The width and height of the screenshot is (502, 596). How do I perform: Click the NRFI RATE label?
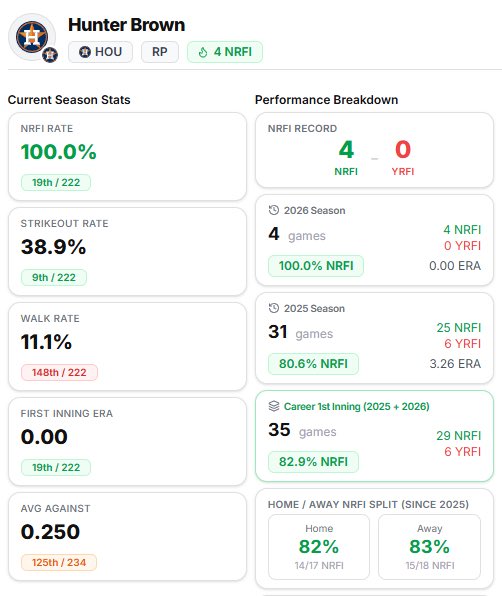pos(47,128)
